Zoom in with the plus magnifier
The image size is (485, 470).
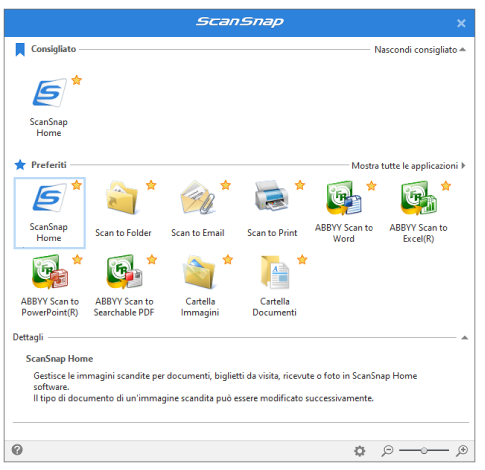tap(462, 451)
